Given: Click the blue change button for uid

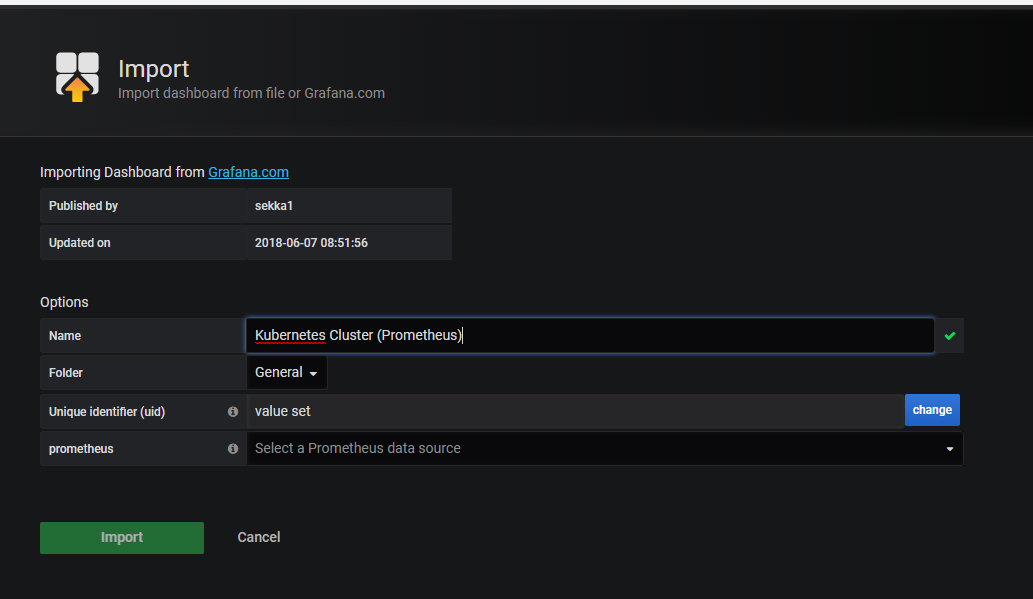Looking at the screenshot, I should [x=932, y=410].
